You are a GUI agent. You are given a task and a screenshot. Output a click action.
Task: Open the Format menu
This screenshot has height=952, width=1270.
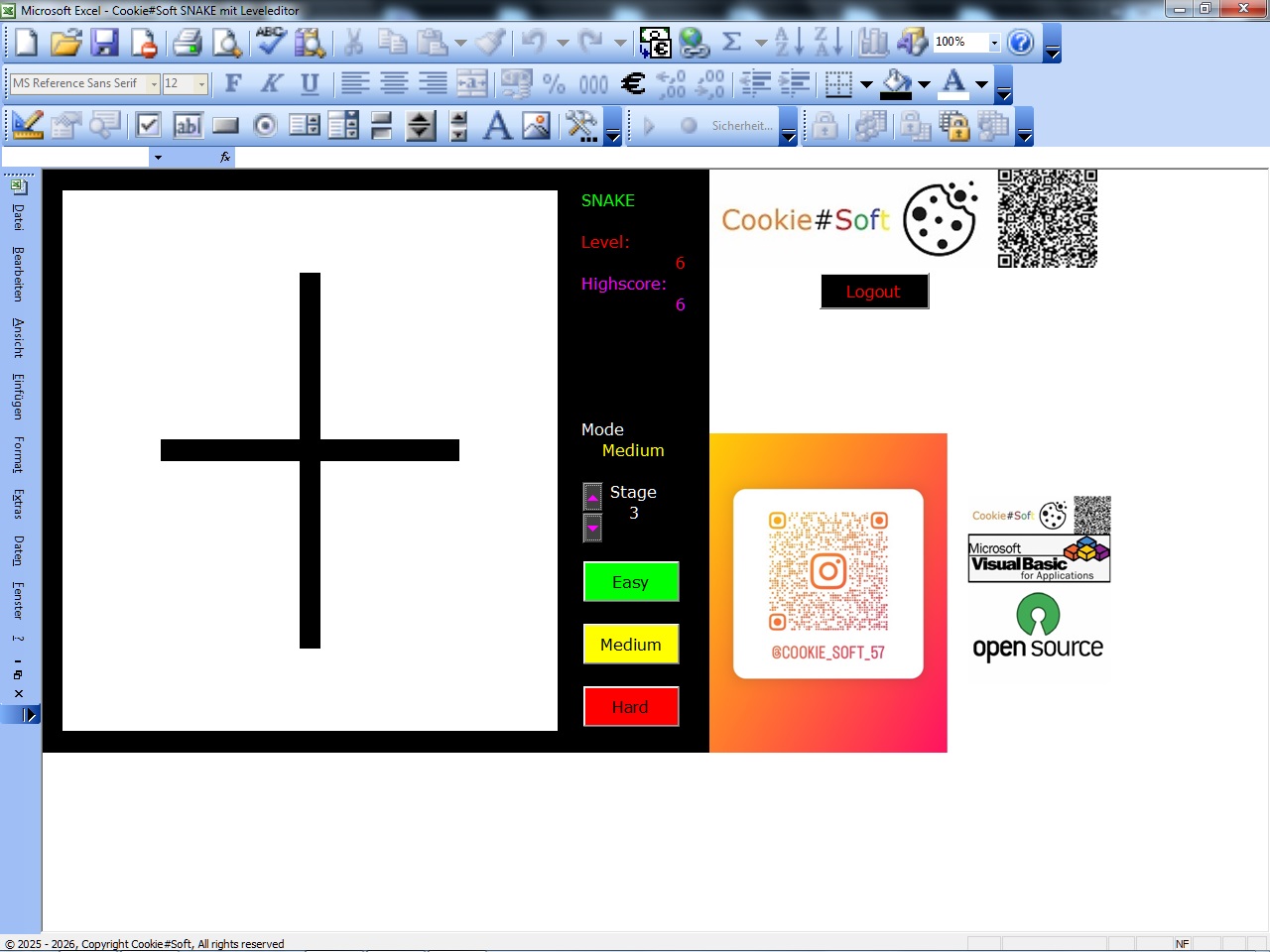[18, 455]
